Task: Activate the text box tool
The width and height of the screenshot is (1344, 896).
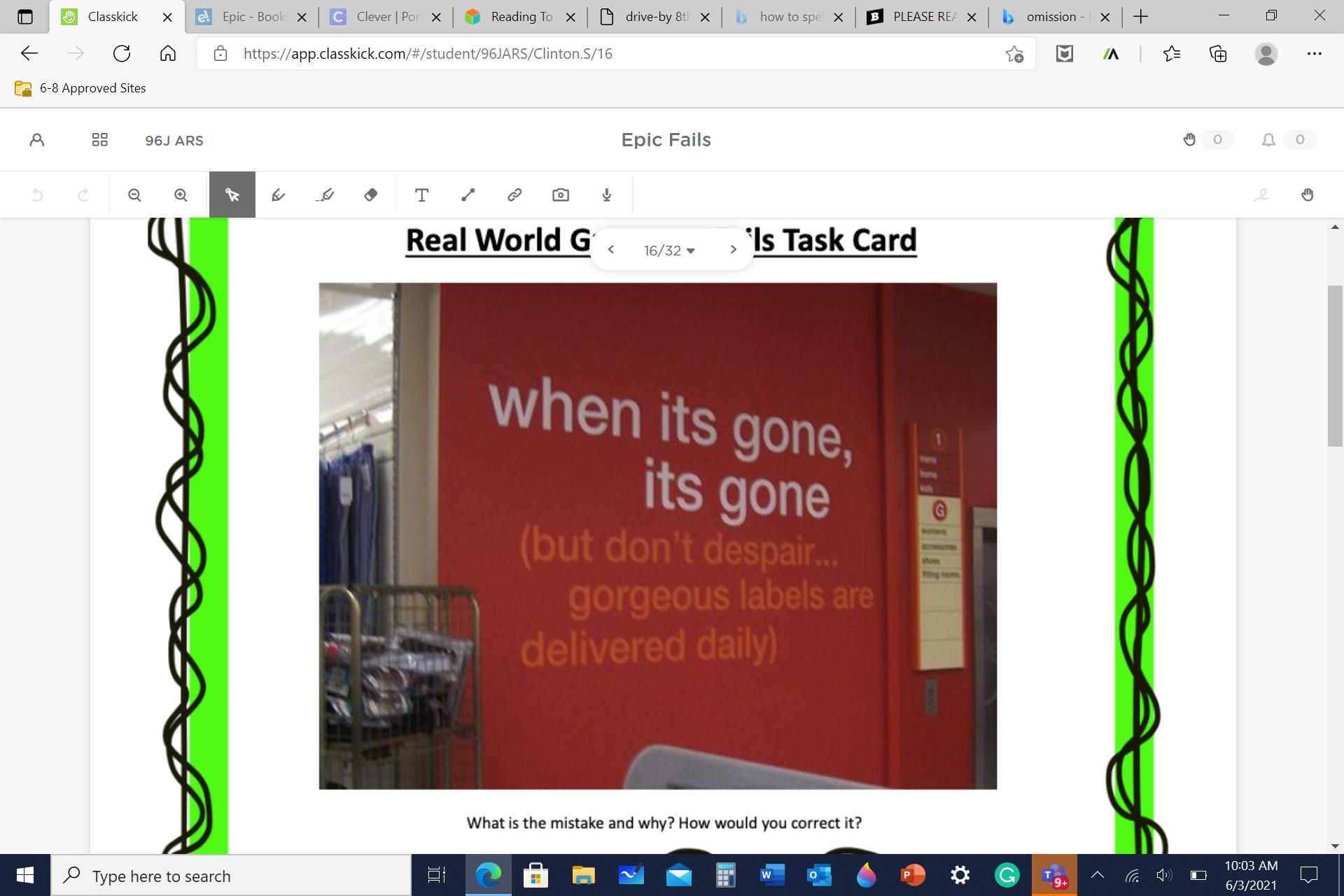Action: pos(421,195)
